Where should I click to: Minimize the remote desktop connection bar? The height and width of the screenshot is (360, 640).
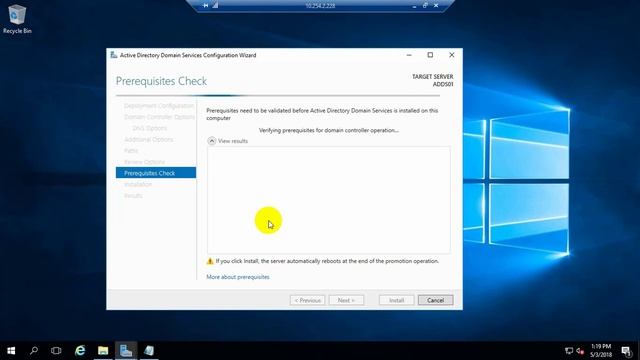(x=414, y=6)
